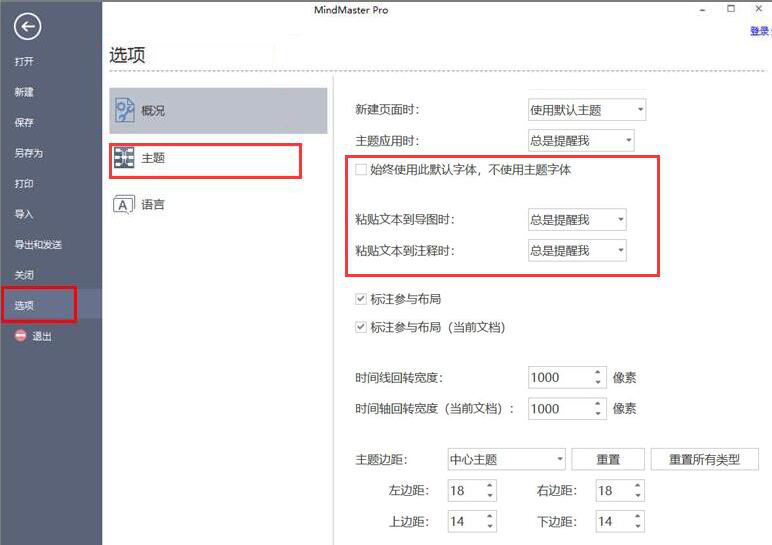Viewport: 772px width, 545px height.
Task: Click the 语言 language icon
Action: [x=124, y=205]
